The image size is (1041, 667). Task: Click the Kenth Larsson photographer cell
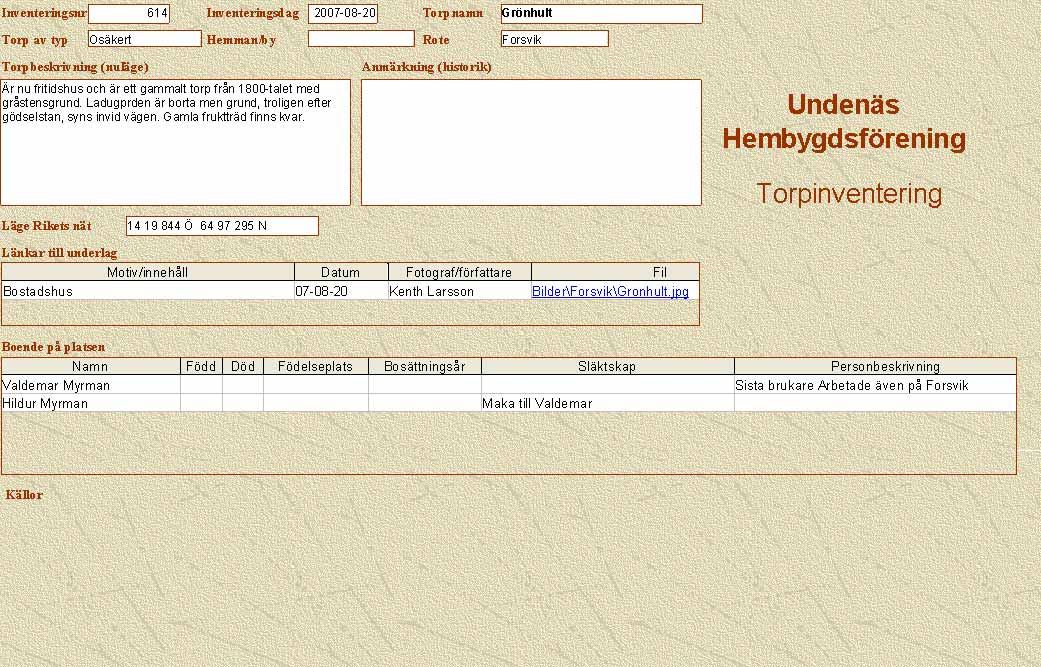pyautogui.click(x=459, y=292)
